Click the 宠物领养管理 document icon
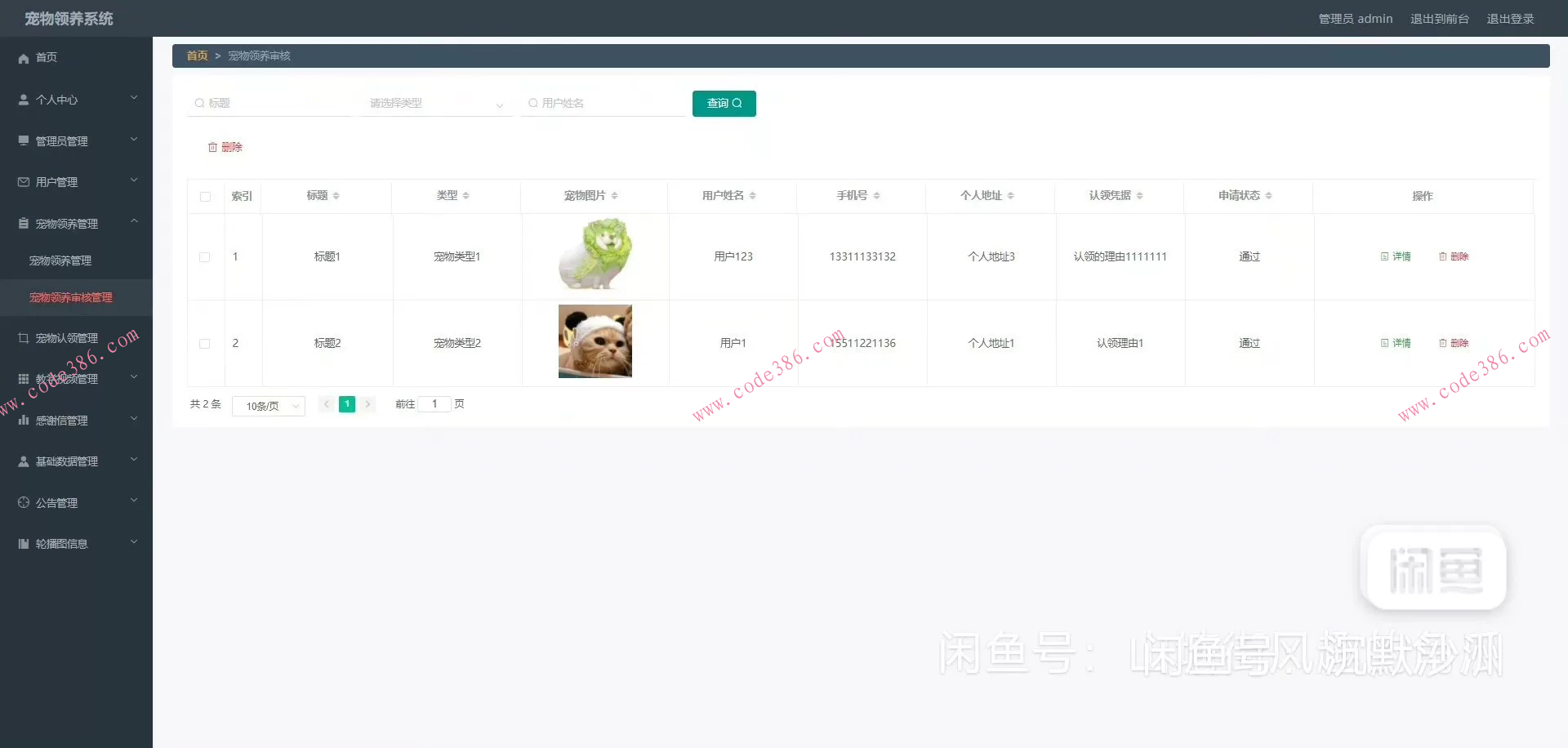The image size is (1568, 748). click(x=23, y=222)
